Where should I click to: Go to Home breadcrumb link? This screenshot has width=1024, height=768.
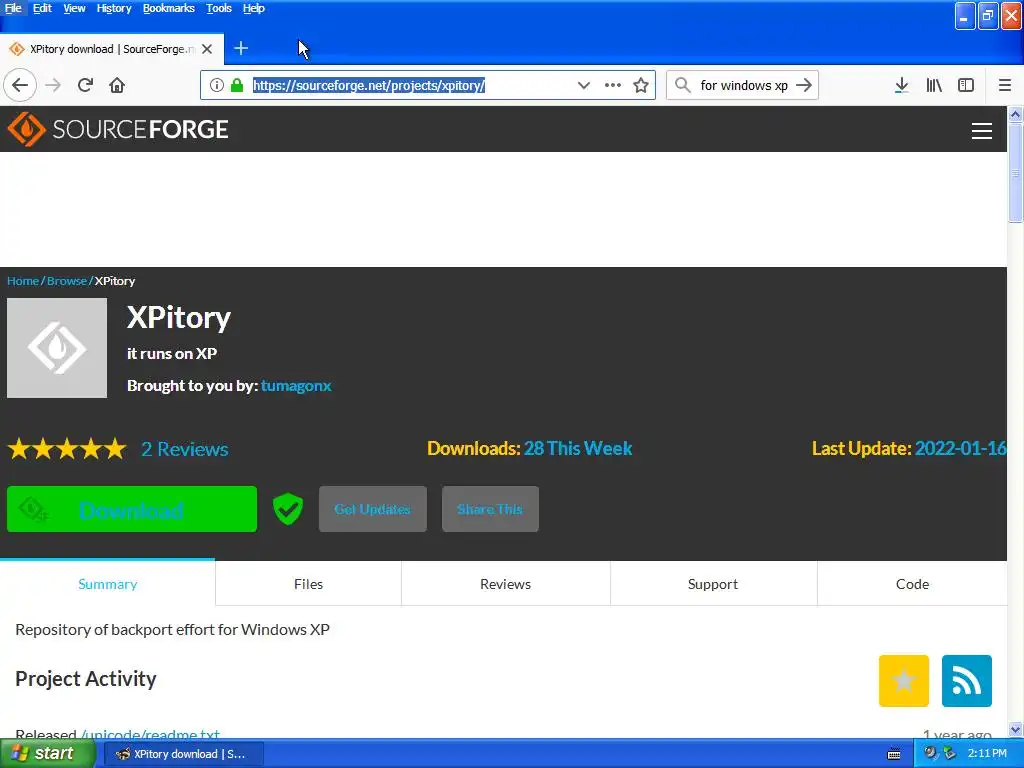tap(23, 281)
